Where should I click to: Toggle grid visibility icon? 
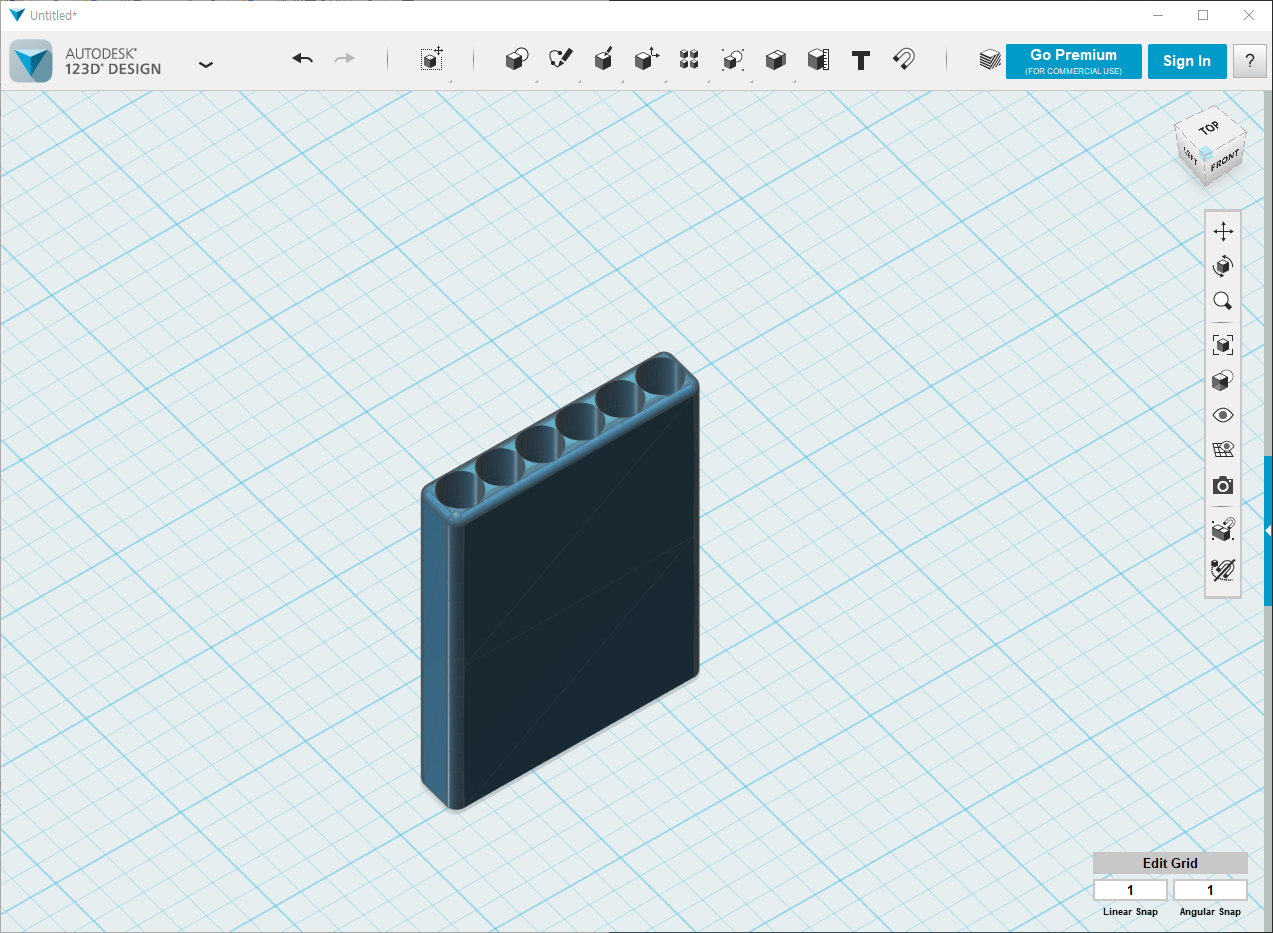(x=1223, y=450)
